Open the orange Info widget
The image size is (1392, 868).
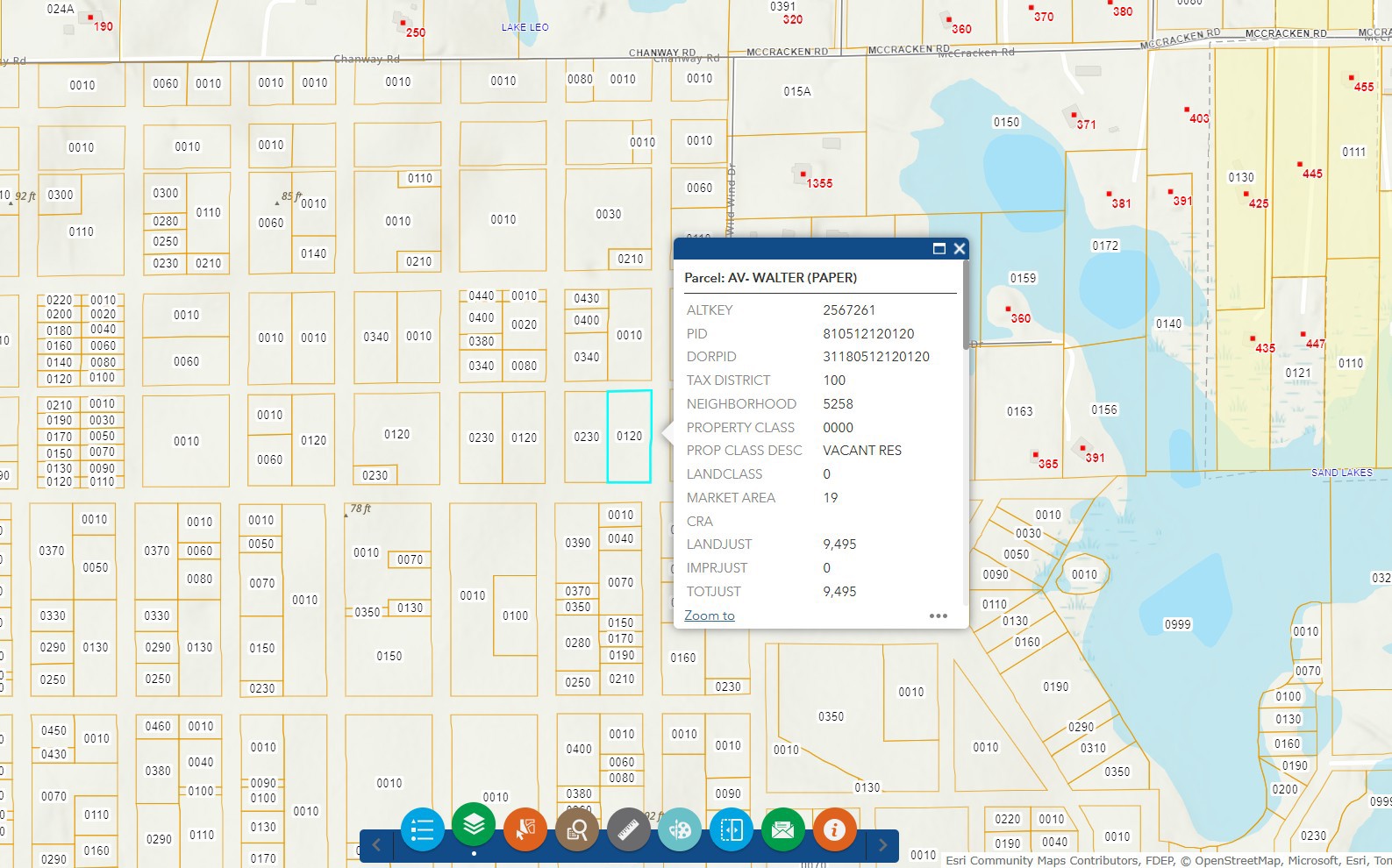(834, 829)
